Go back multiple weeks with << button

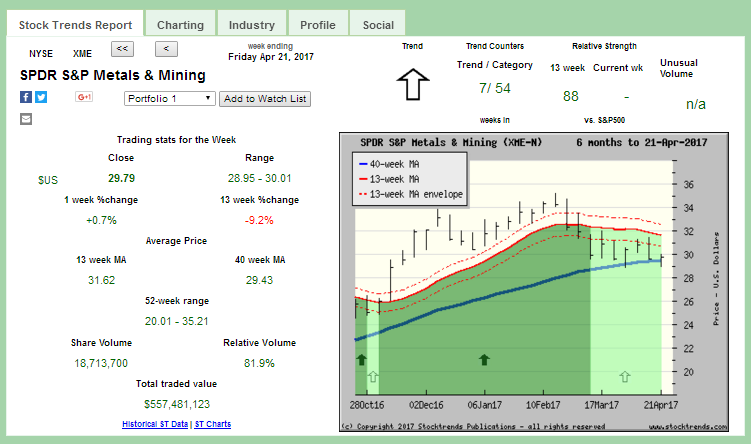[x=122, y=49]
